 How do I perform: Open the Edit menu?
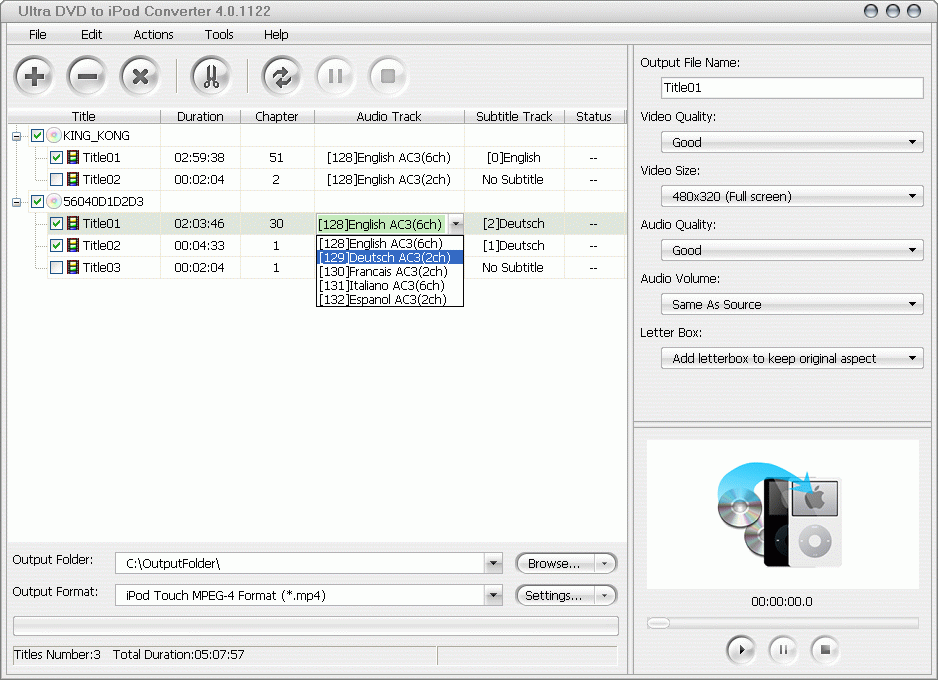92,35
